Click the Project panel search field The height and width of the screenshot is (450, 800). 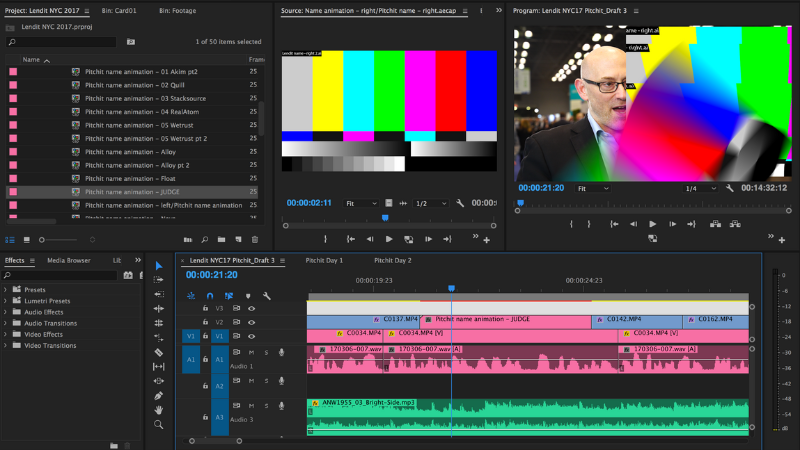tap(60, 43)
